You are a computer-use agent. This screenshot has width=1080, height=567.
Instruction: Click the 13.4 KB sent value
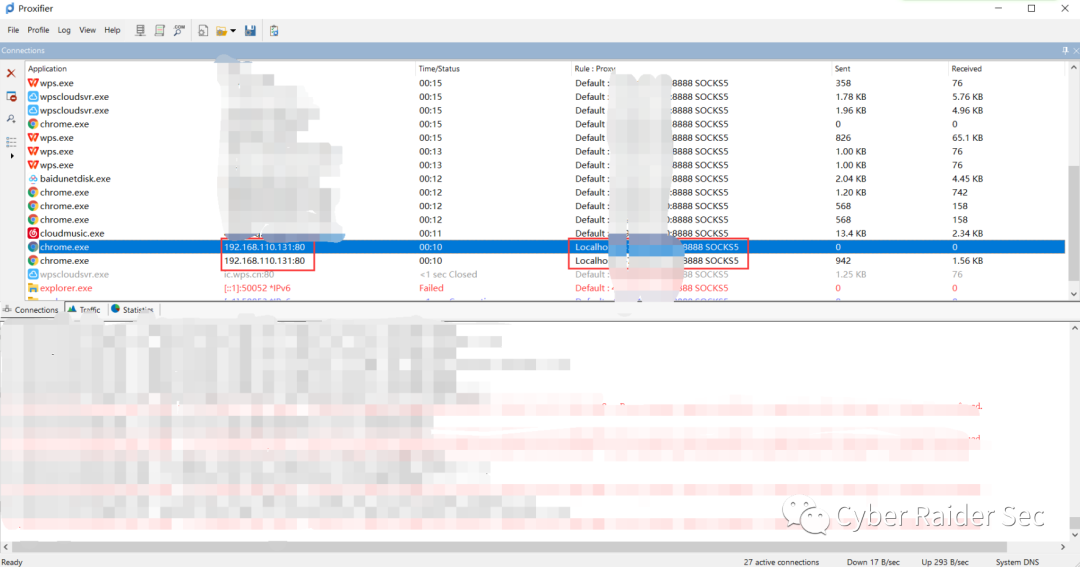point(851,234)
